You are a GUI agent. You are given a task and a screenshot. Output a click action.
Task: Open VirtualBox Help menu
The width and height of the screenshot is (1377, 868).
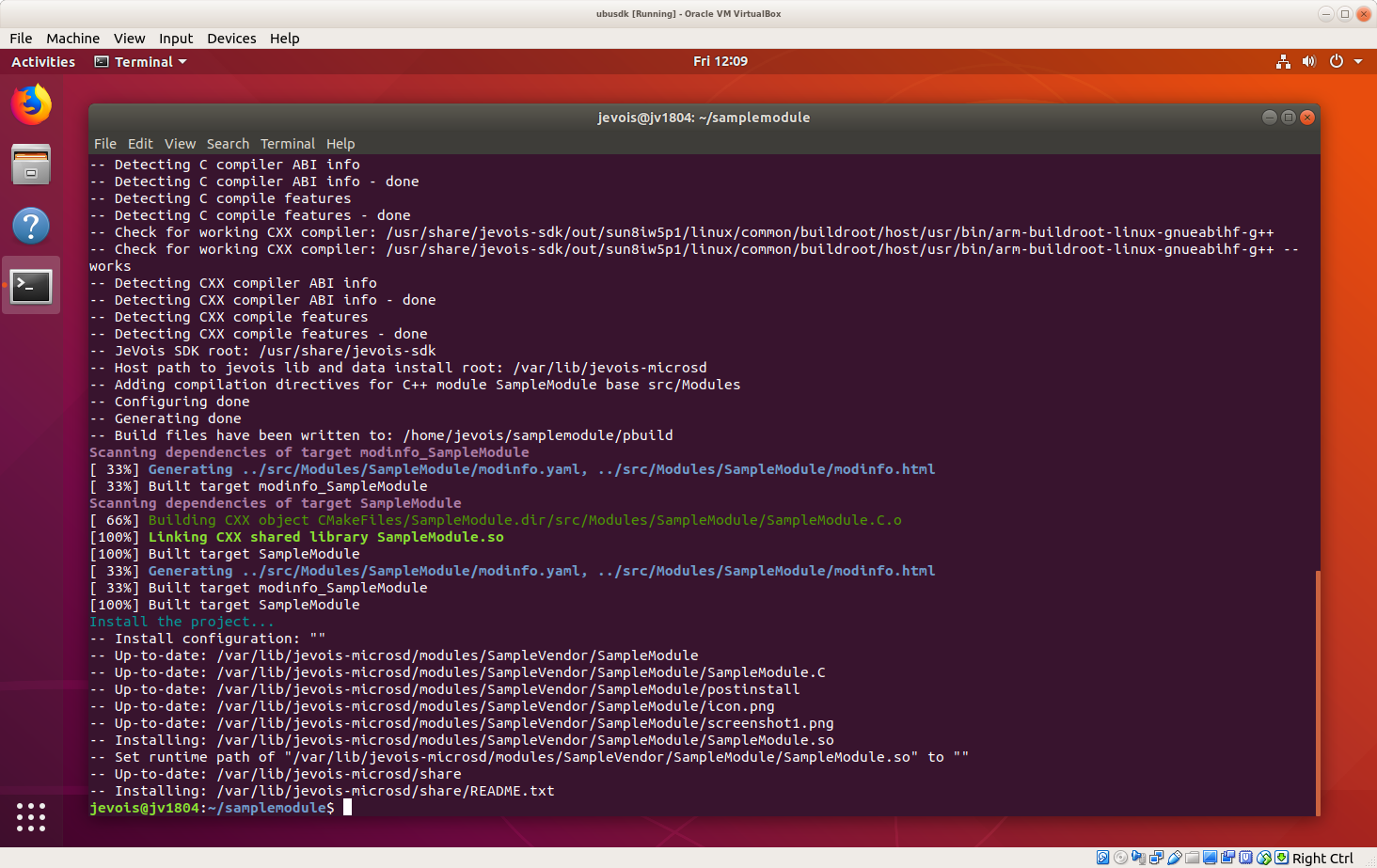coord(284,39)
